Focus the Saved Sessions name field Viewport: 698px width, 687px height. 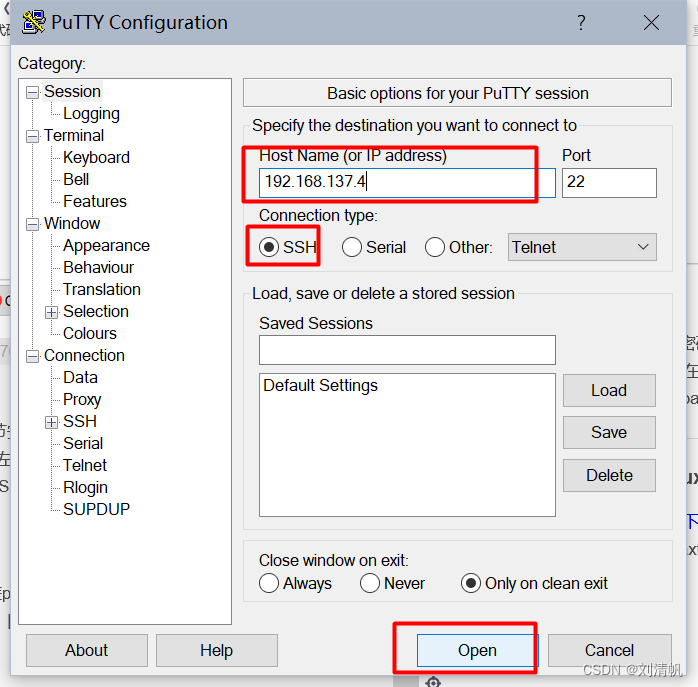coord(407,350)
